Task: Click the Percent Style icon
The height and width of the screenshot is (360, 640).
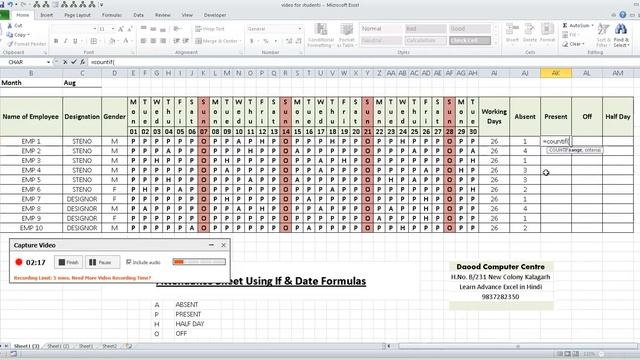Action: (x=266, y=41)
